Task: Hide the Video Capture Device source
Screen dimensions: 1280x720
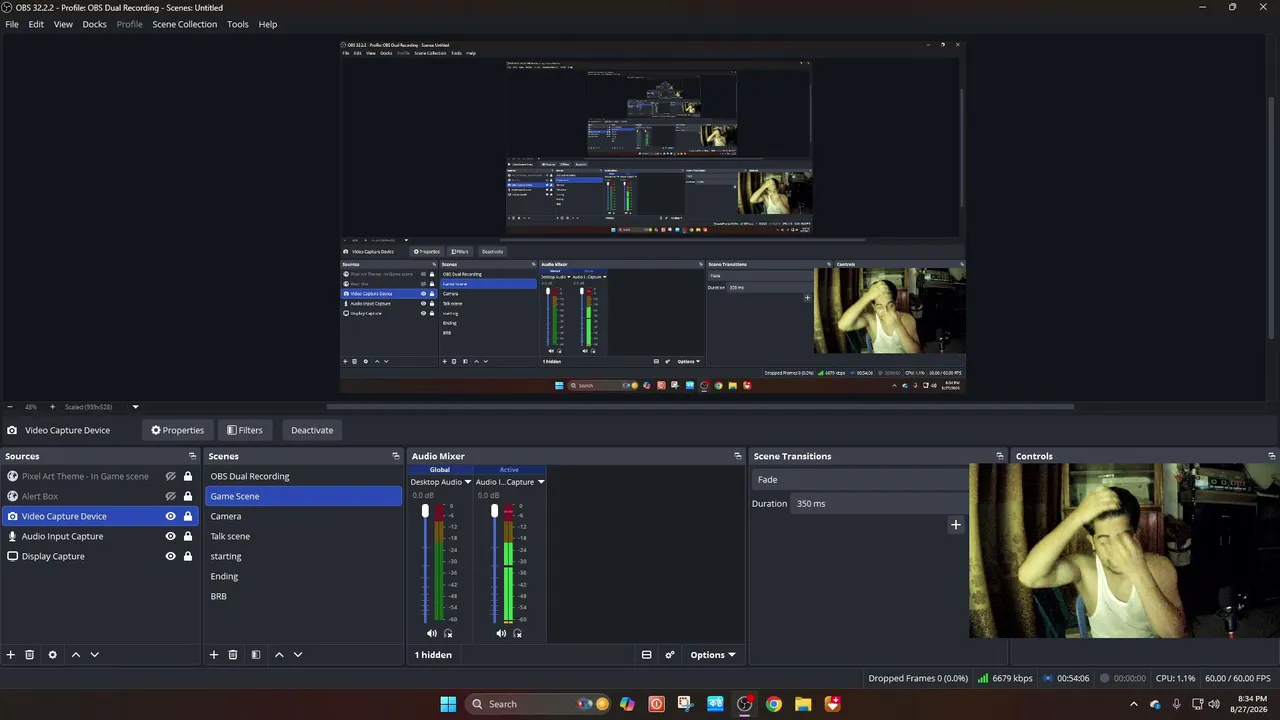Action: (171, 516)
